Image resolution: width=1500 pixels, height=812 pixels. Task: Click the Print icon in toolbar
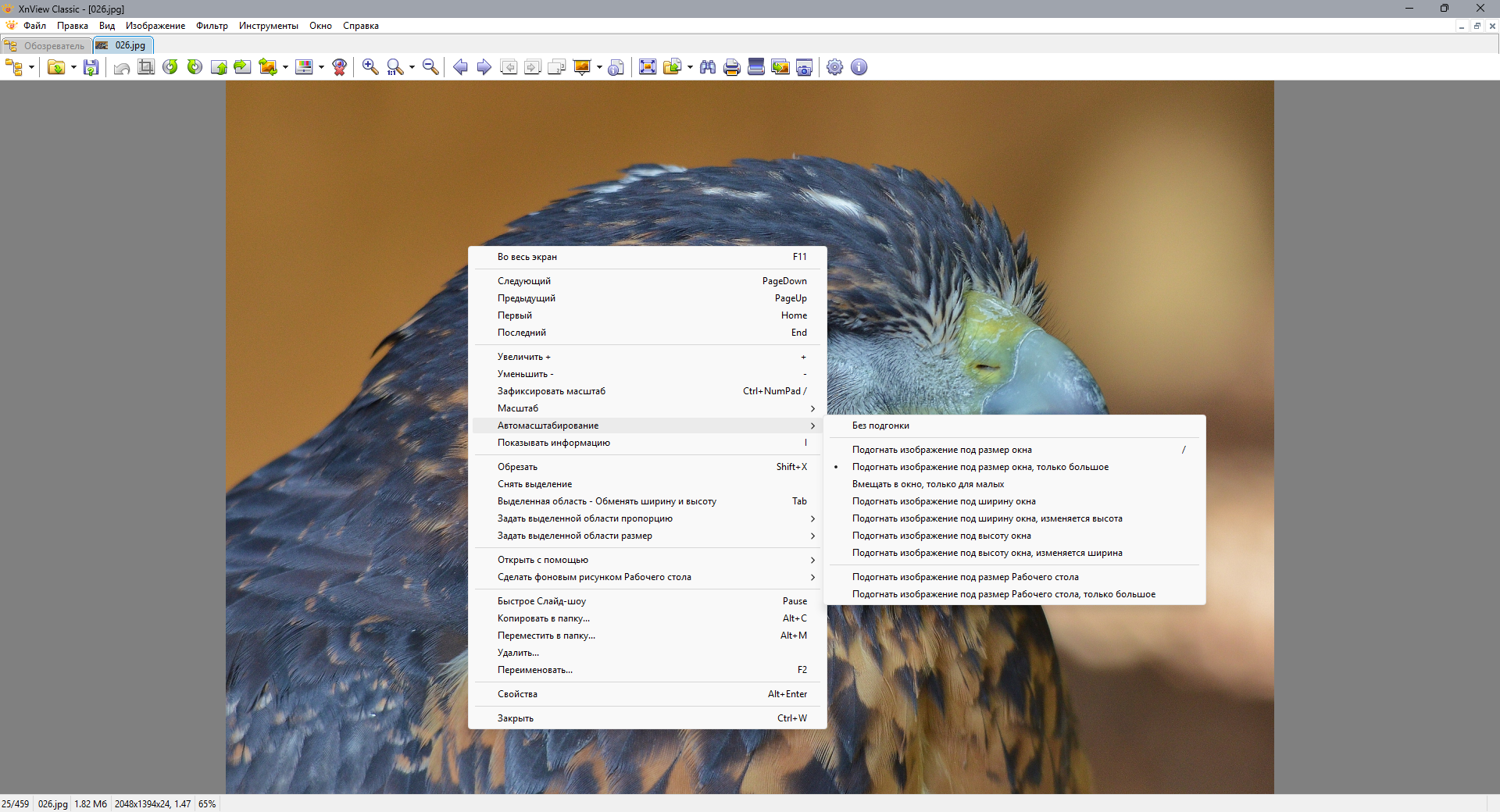point(731,68)
